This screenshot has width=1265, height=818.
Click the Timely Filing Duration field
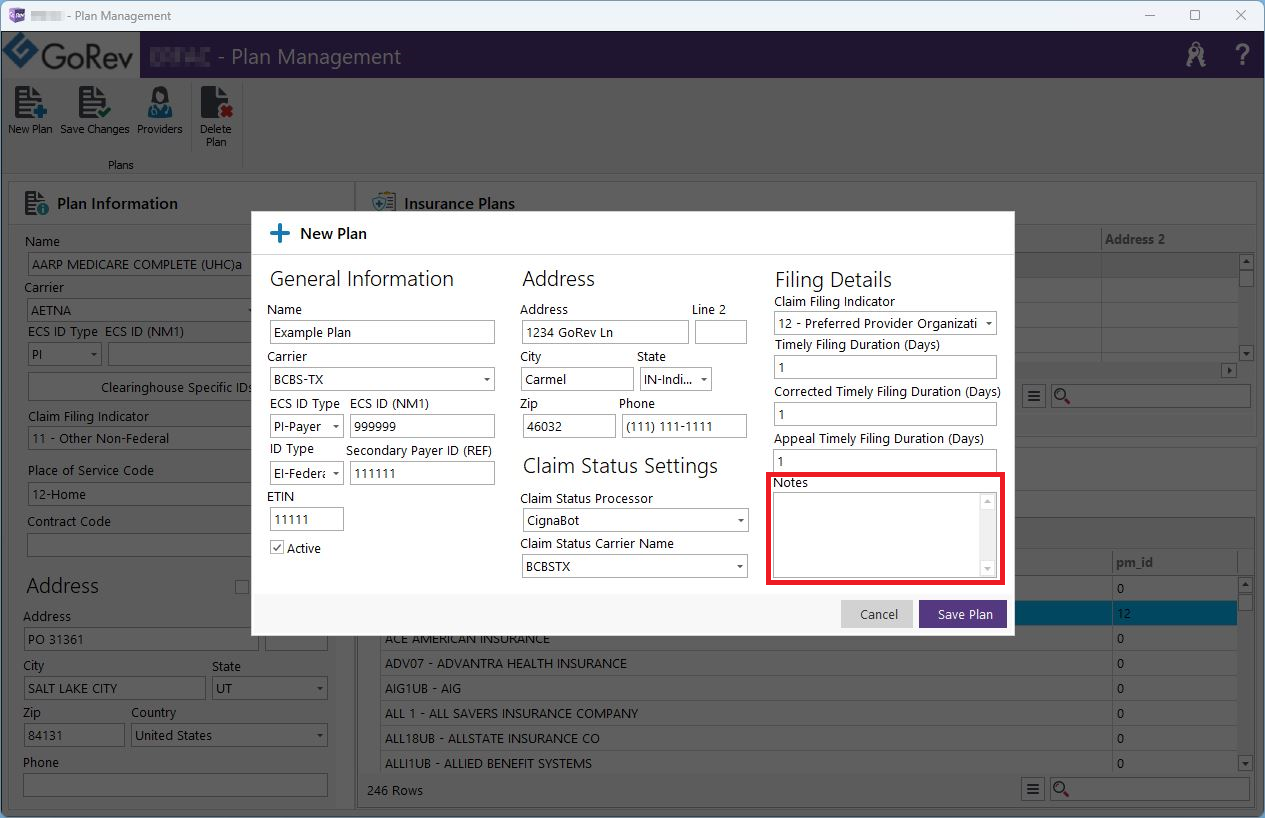(x=885, y=367)
